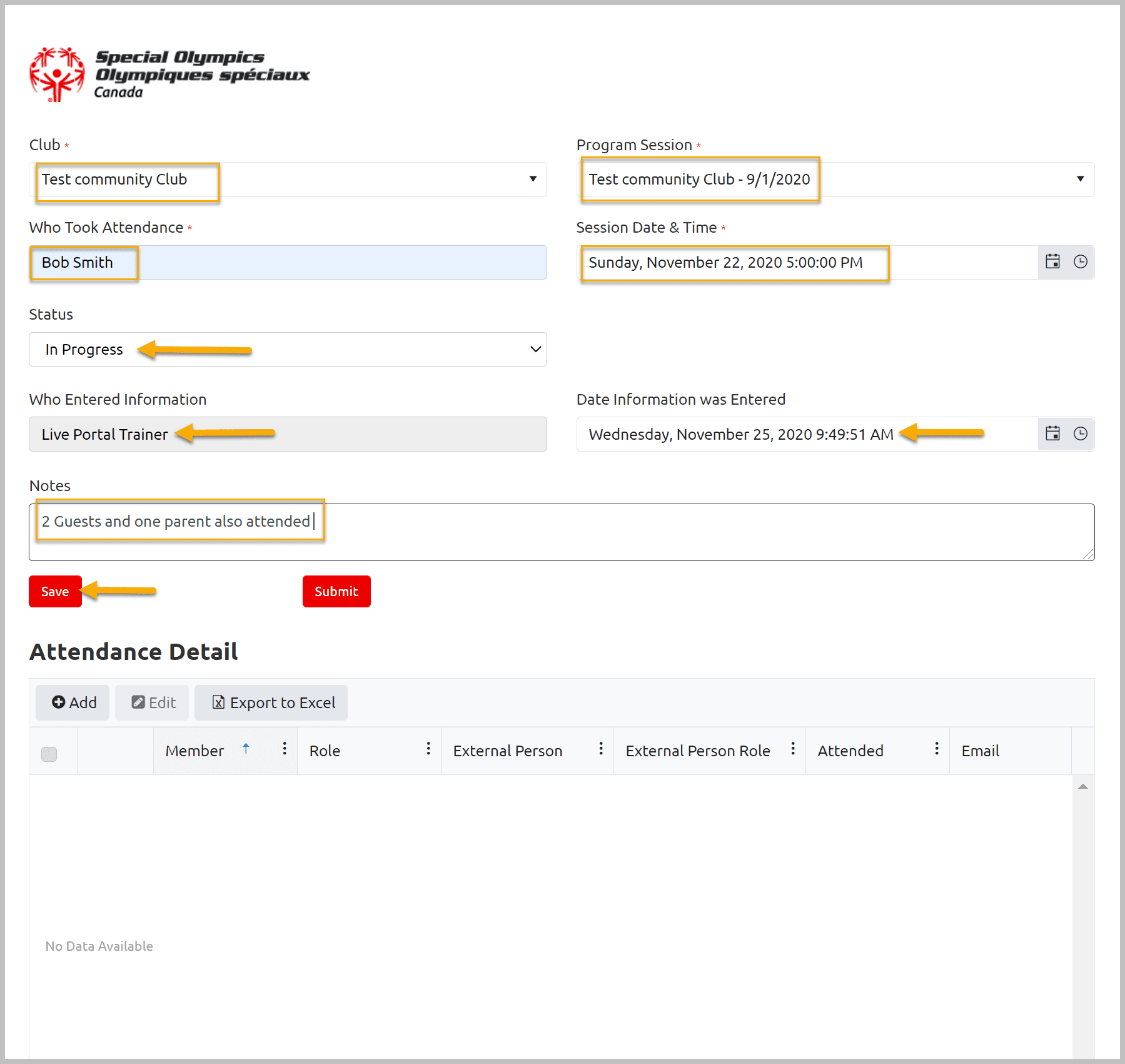Toggle Member column sort arrow
The width and height of the screenshot is (1125, 1064).
[x=246, y=749]
